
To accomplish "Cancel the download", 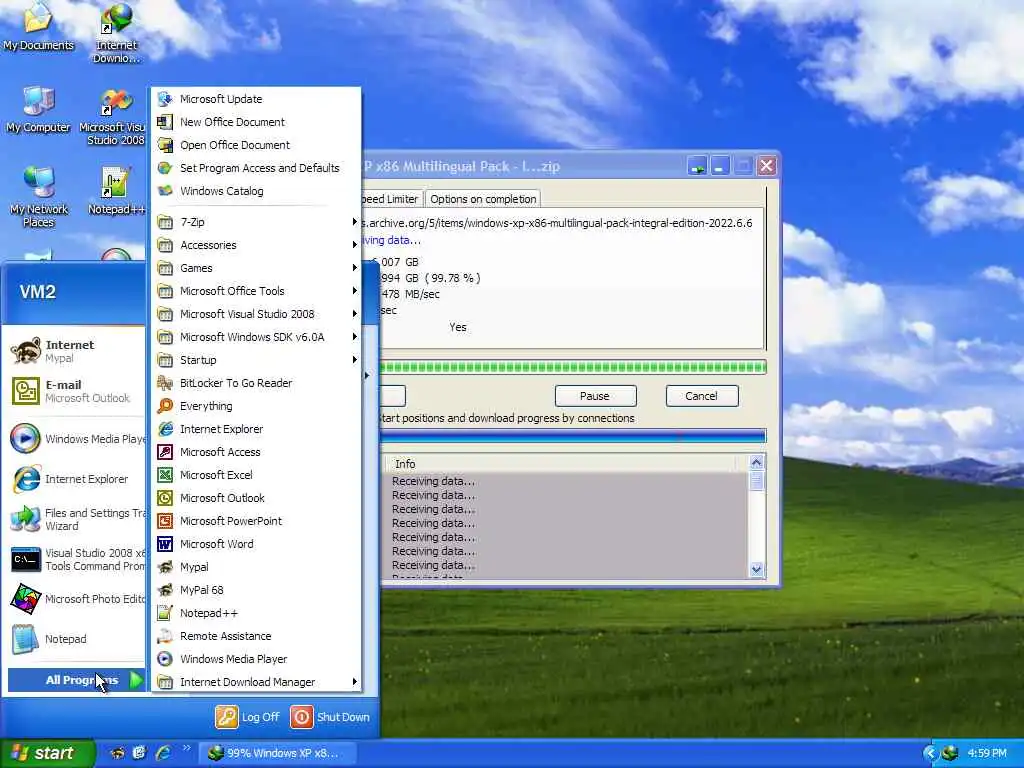I will tap(701, 396).
